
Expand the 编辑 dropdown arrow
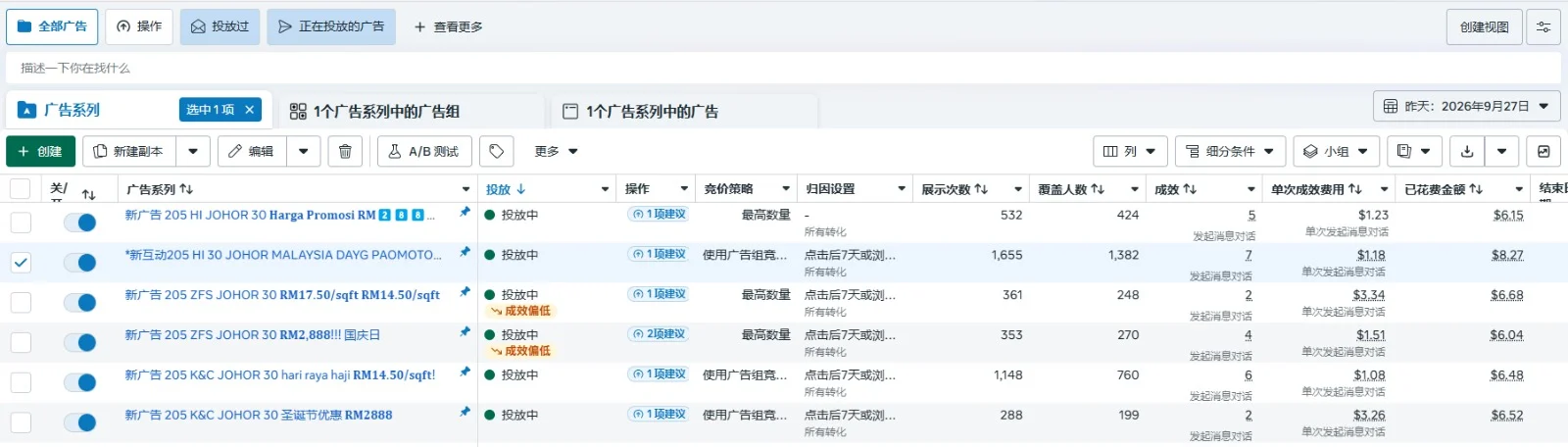click(304, 151)
